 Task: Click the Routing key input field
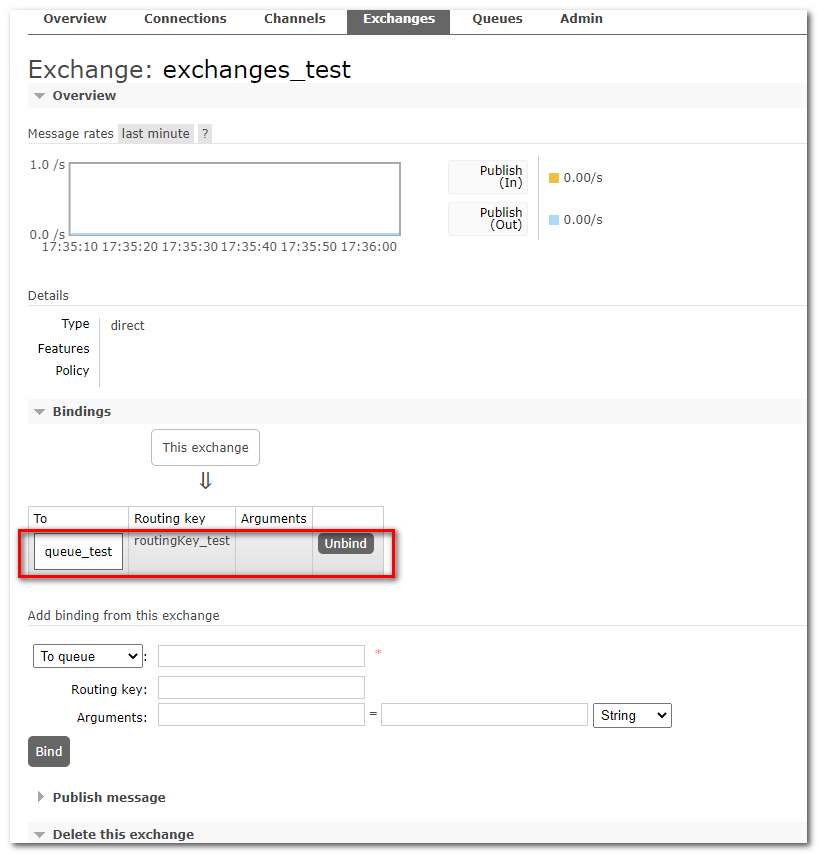coord(261,687)
